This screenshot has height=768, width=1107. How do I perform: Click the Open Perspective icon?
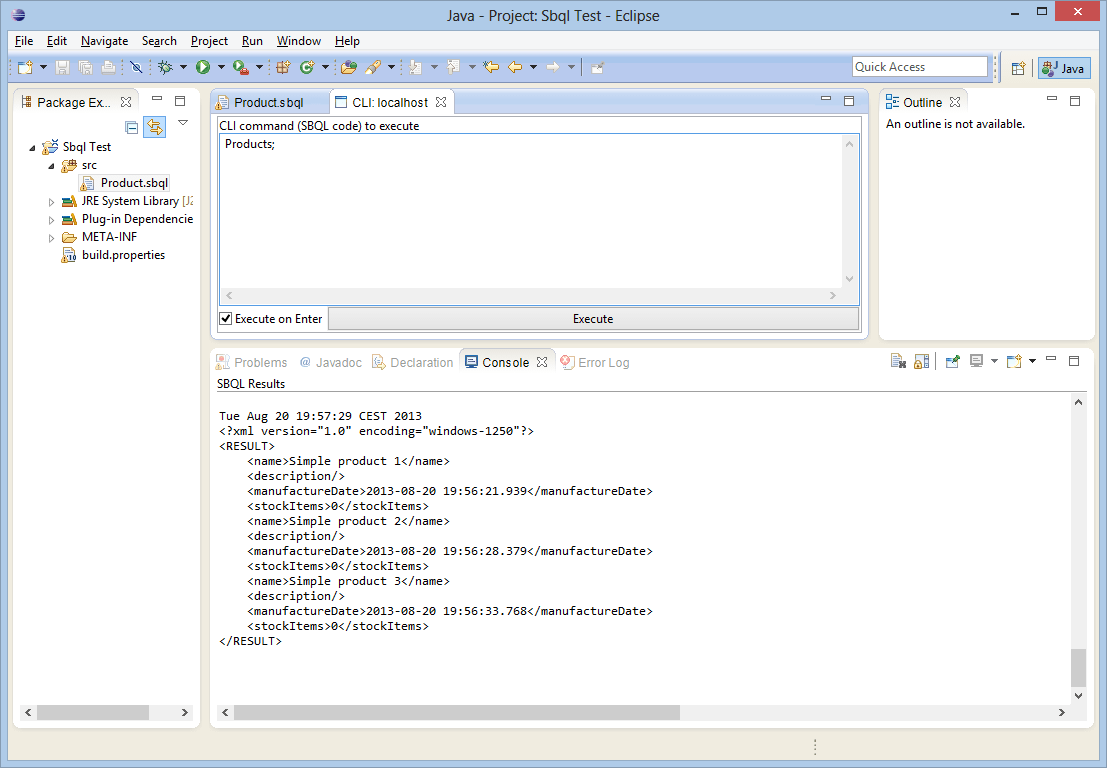click(x=1018, y=68)
